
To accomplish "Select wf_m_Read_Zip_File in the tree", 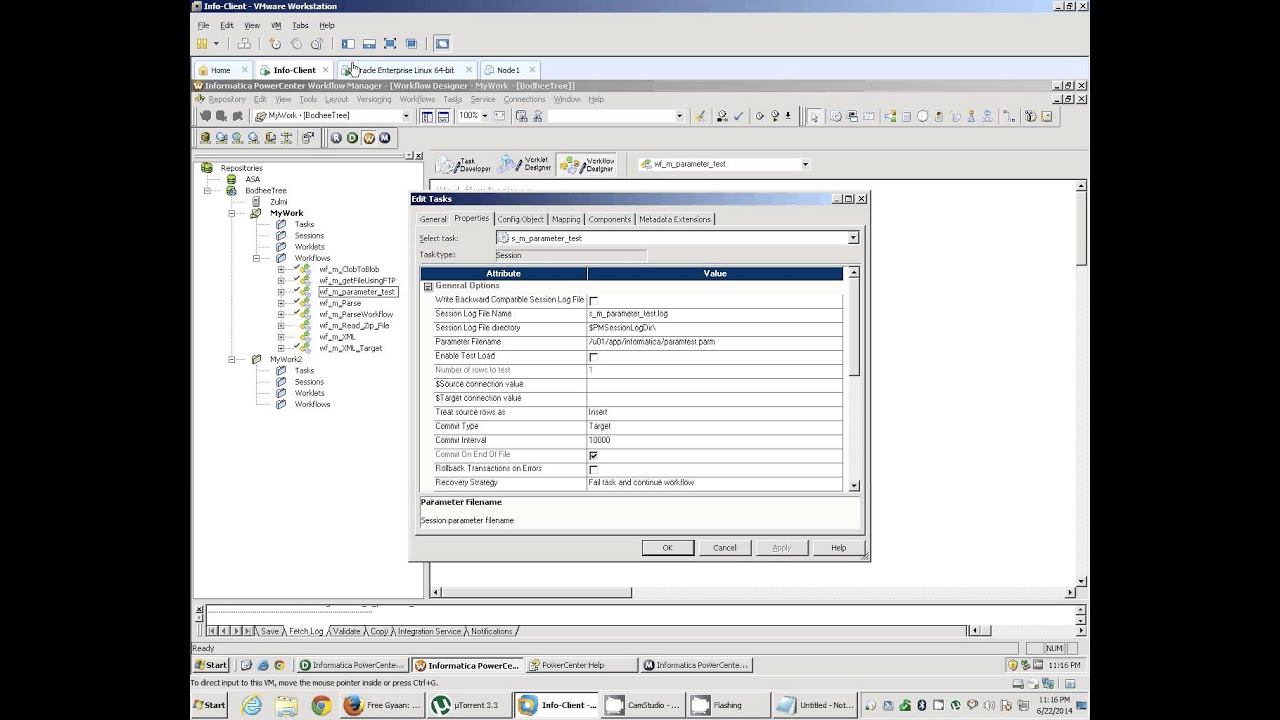I will tap(354, 326).
